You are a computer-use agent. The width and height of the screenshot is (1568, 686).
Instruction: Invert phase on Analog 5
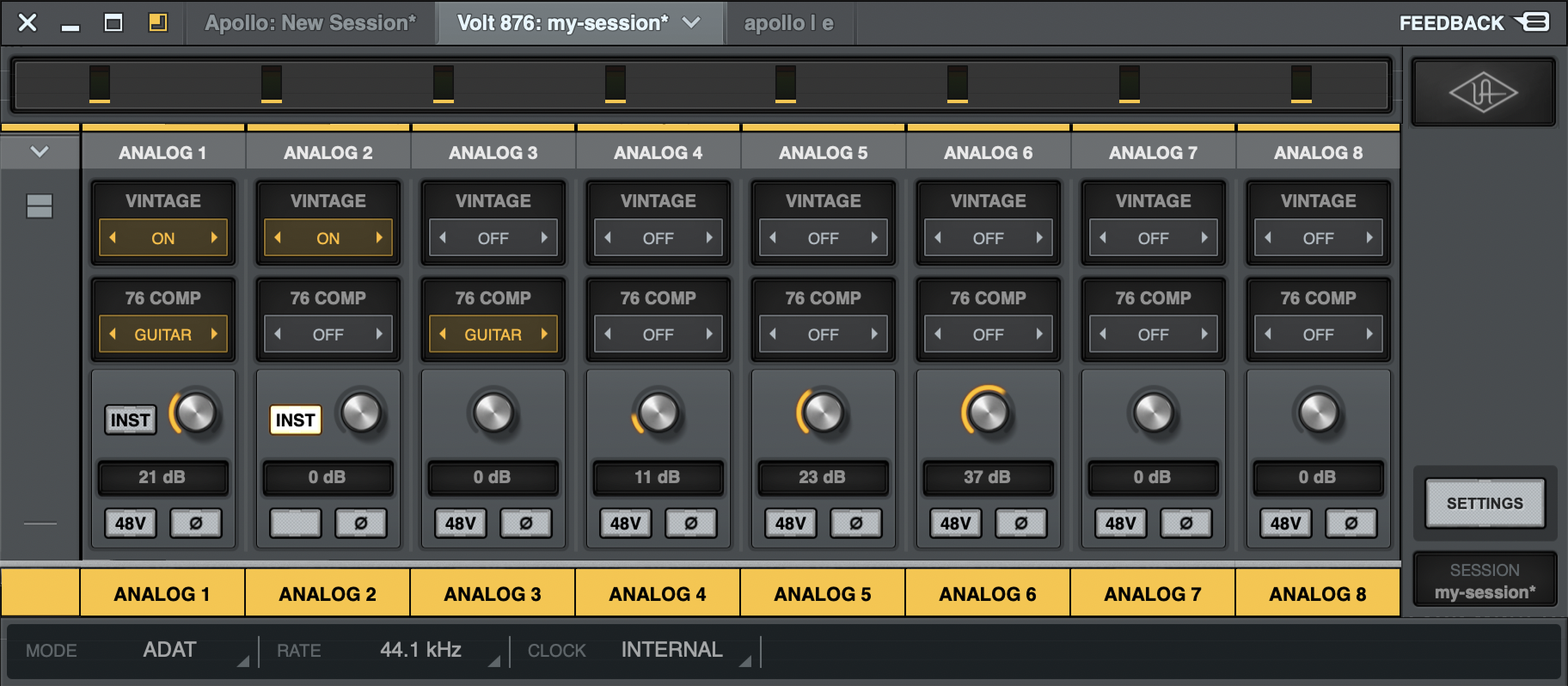point(856,523)
